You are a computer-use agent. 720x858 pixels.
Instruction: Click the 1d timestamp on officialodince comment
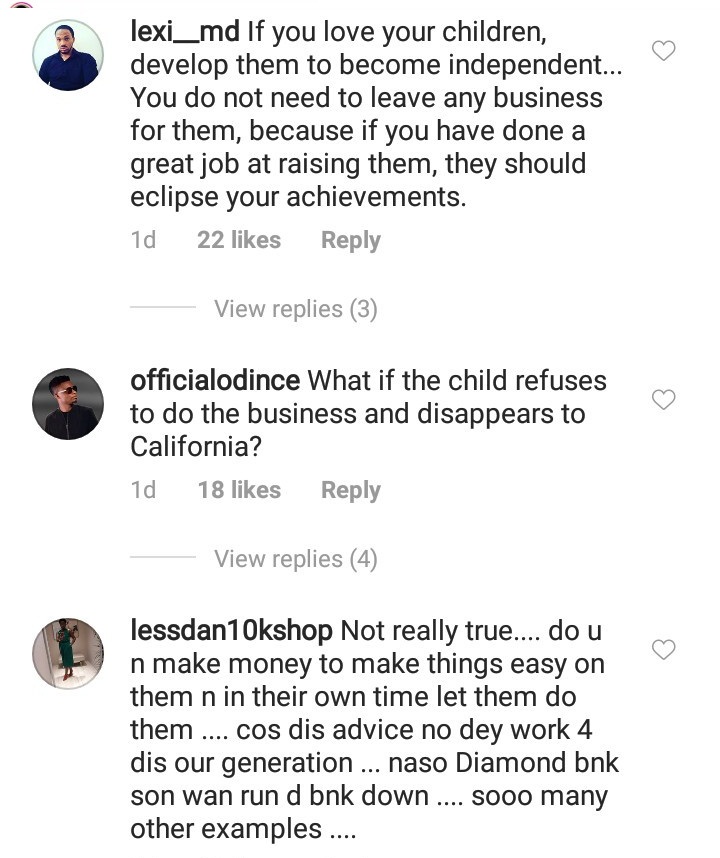(x=143, y=490)
